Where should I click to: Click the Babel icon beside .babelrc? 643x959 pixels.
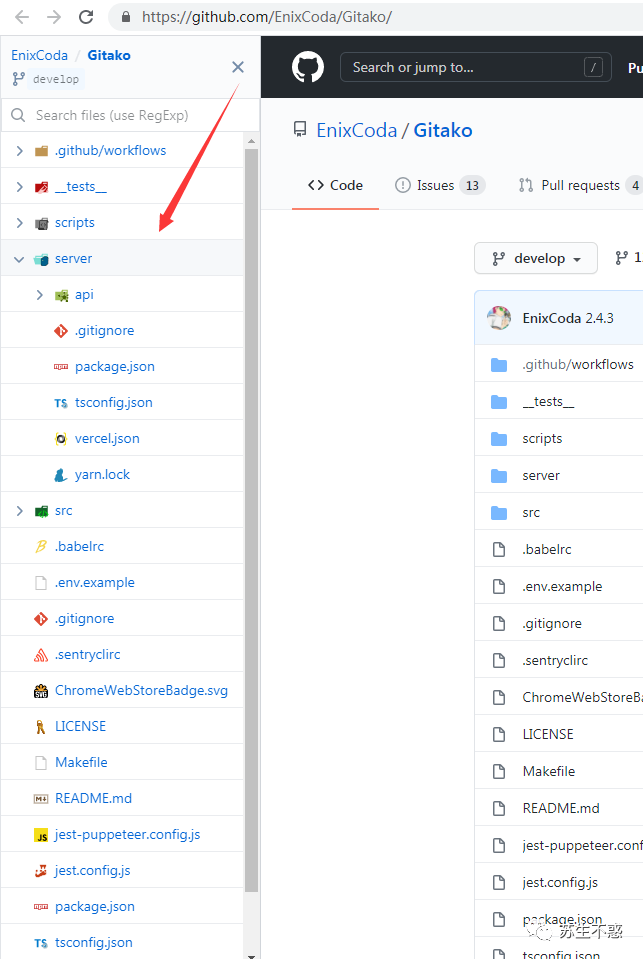click(x=41, y=546)
